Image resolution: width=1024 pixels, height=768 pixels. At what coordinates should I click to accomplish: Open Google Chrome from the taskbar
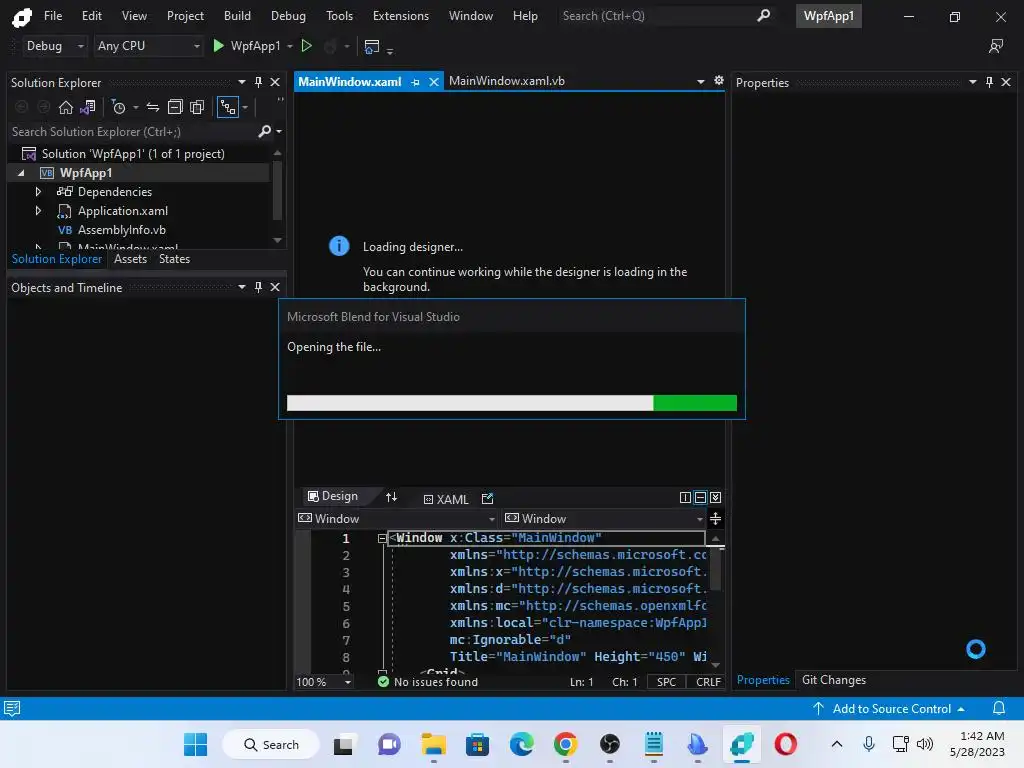(566, 744)
